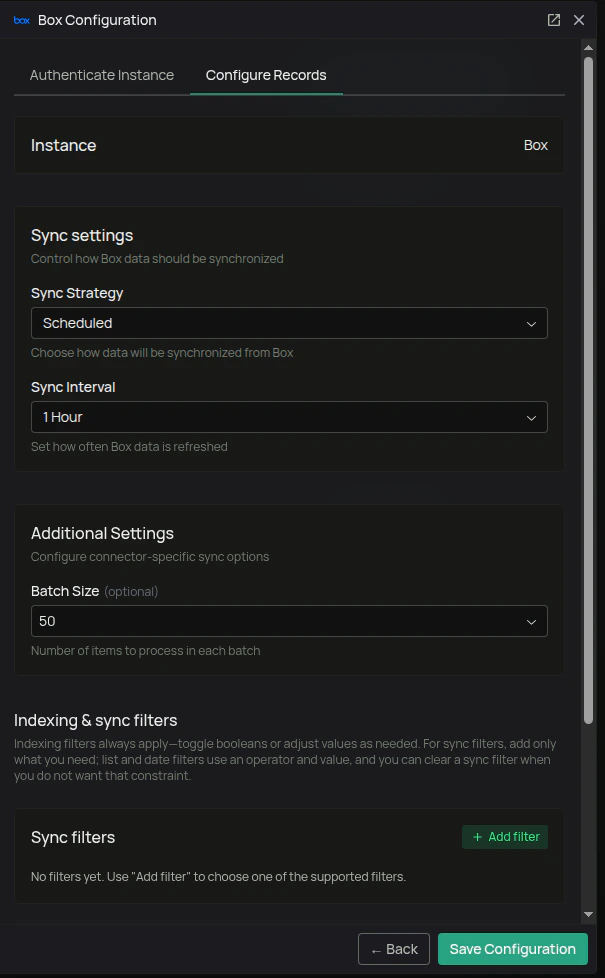Select the Configure Records tab

tap(266, 75)
